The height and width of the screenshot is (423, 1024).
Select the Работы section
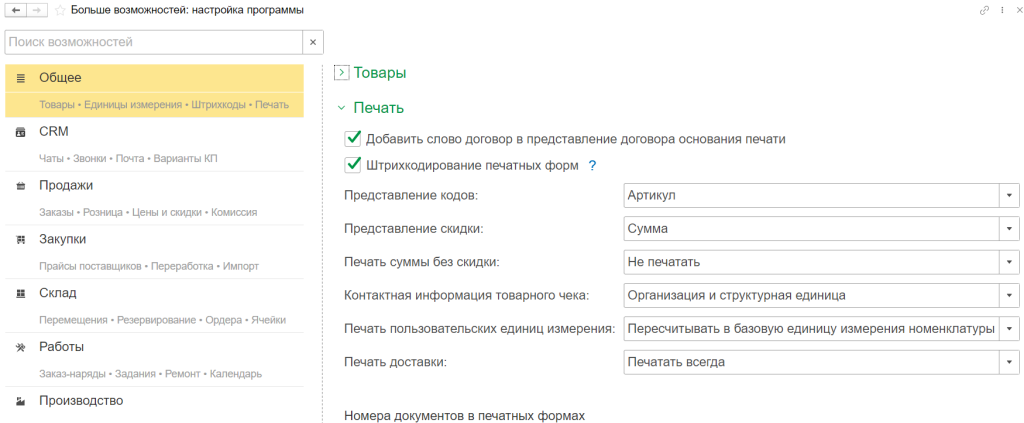coord(61,347)
